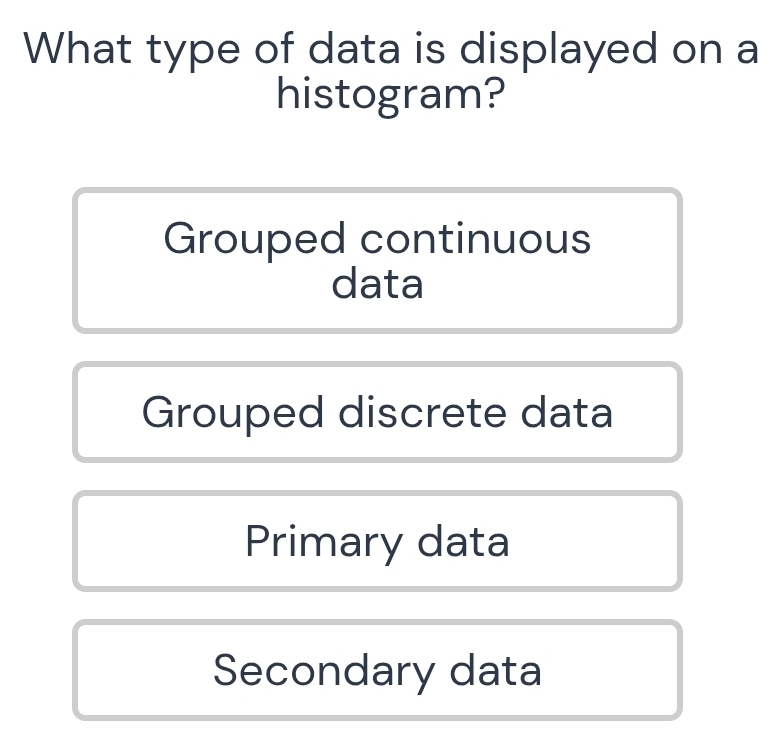The width and height of the screenshot is (776, 738).
Task: Pick the Primary data answer
Action: pos(377,541)
